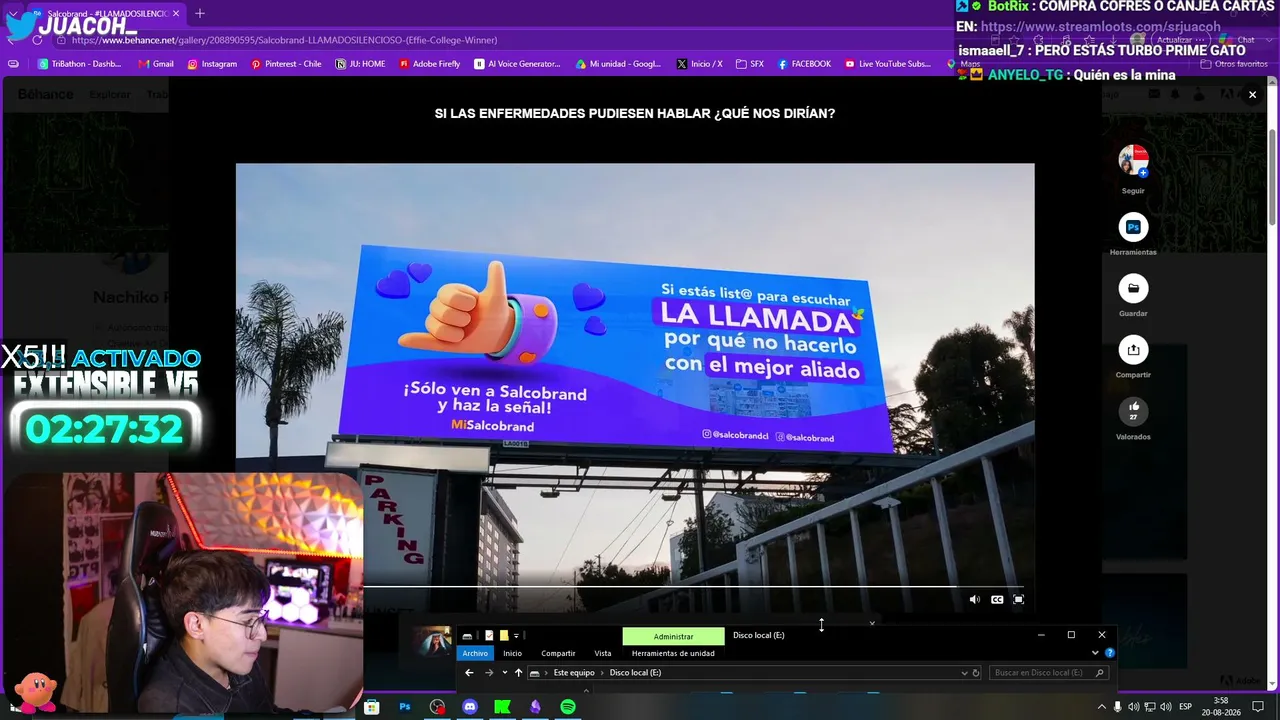Open the Mi unidad Google Drive bookmark
The image size is (1280, 720).
point(618,64)
